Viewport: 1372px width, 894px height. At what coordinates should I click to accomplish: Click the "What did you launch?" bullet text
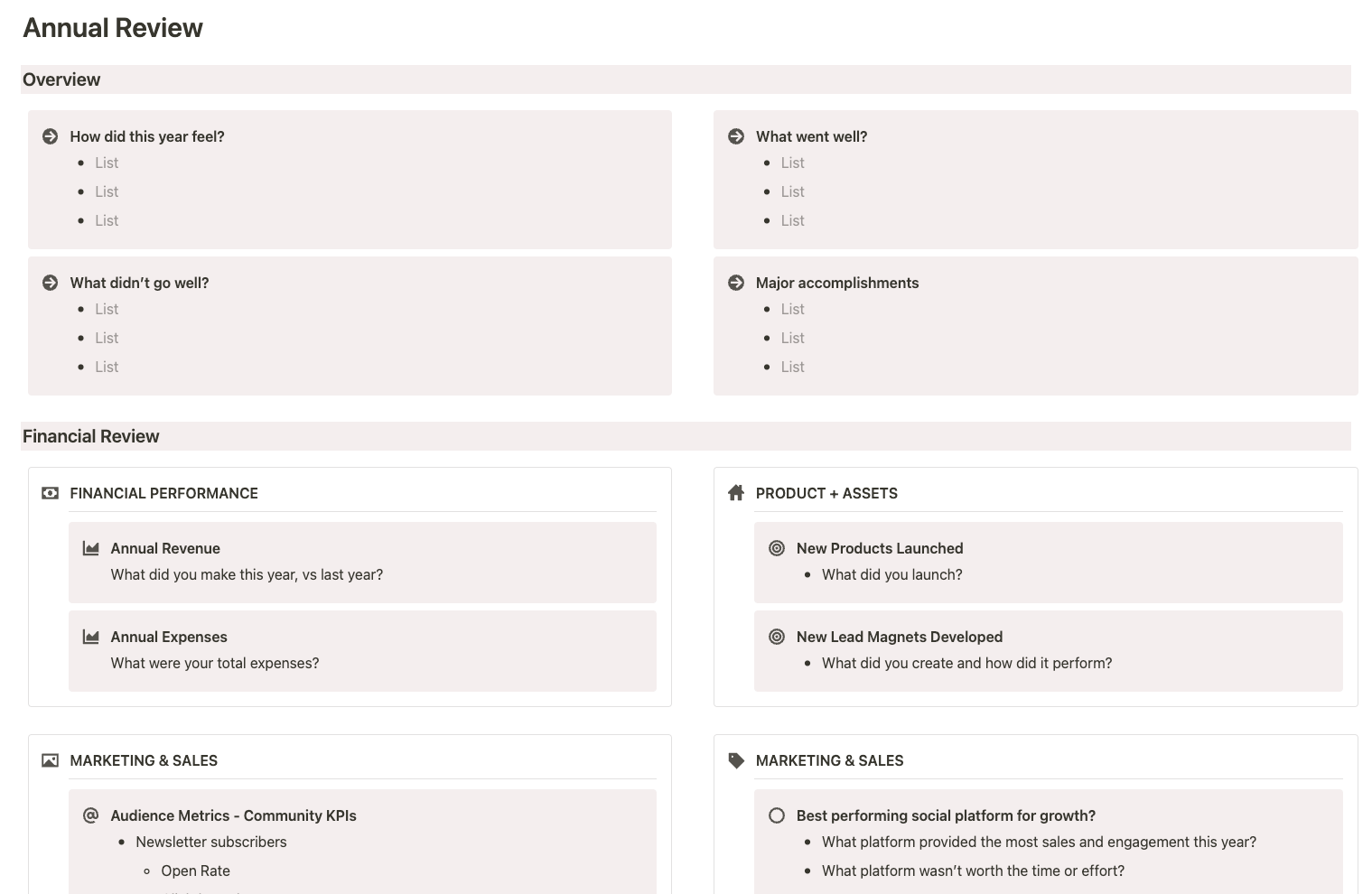click(891, 574)
